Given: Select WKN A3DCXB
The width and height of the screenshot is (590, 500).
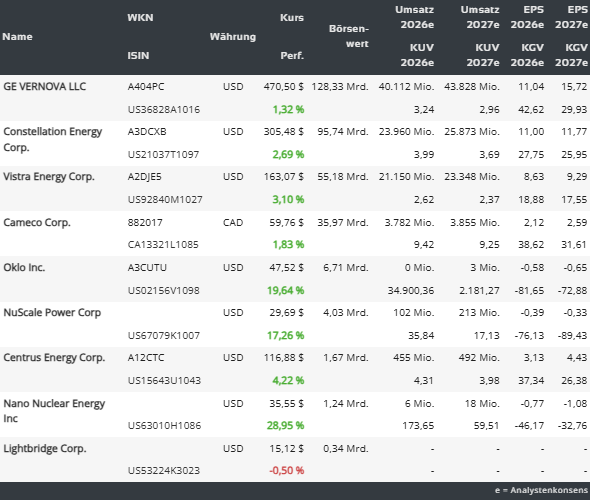Looking at the screenshot, I should tap(147, 132).
